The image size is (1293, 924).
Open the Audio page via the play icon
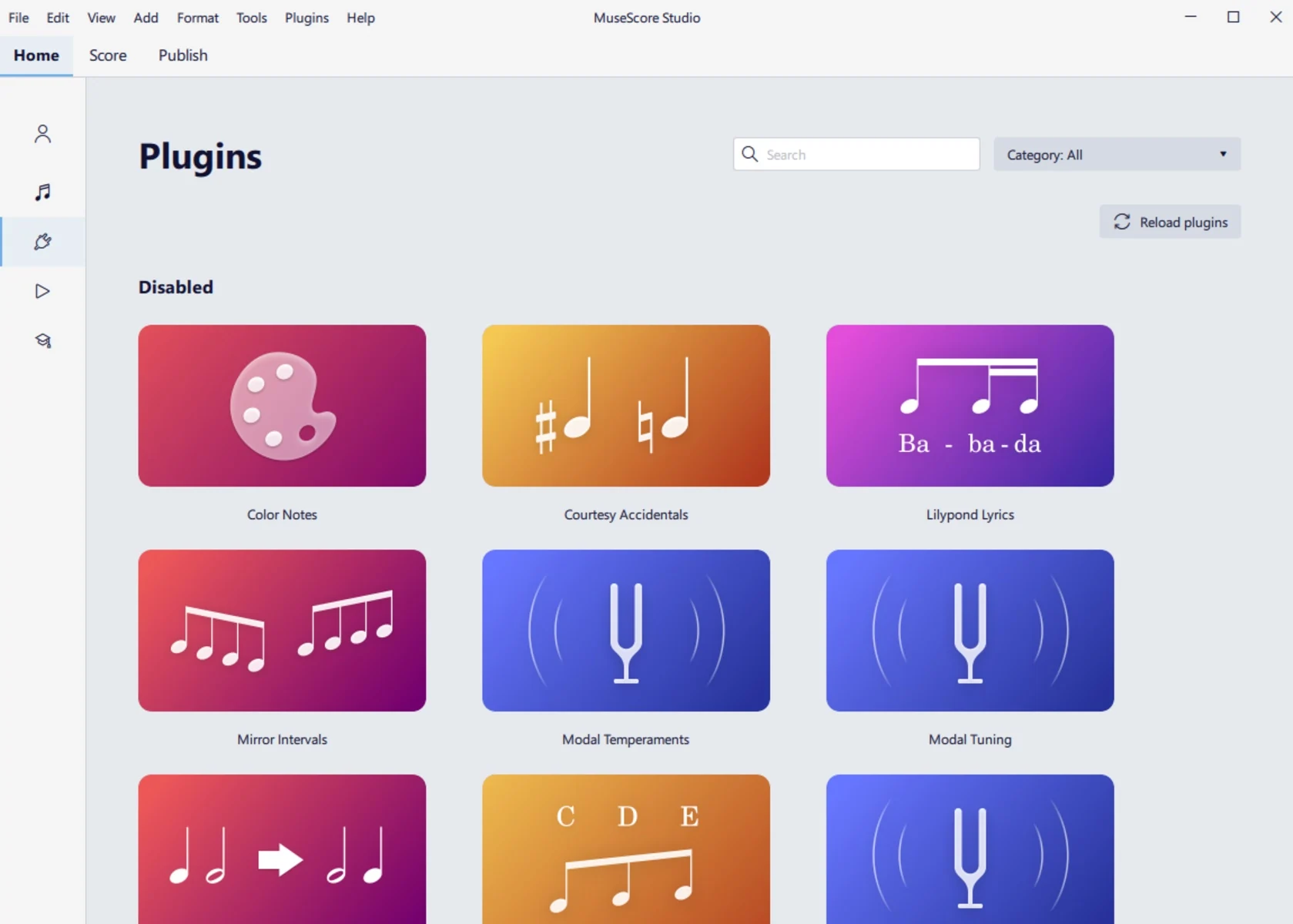(x=42, y=291)
